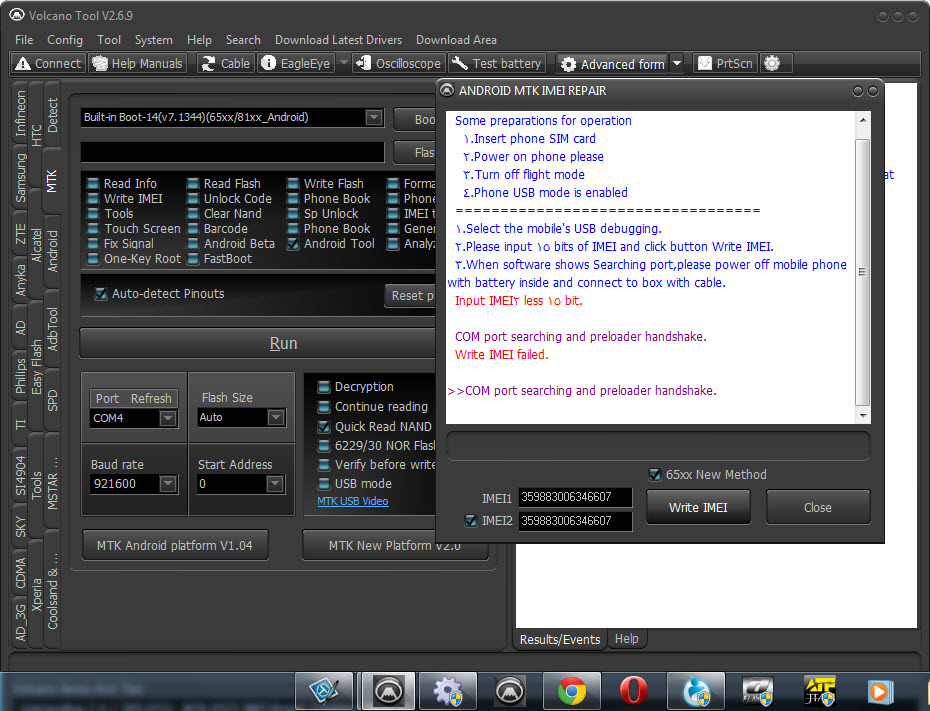Take a screenshot with PrtScn icon
The width and height of the screenshot is (930, 711).
pos(704,63)
